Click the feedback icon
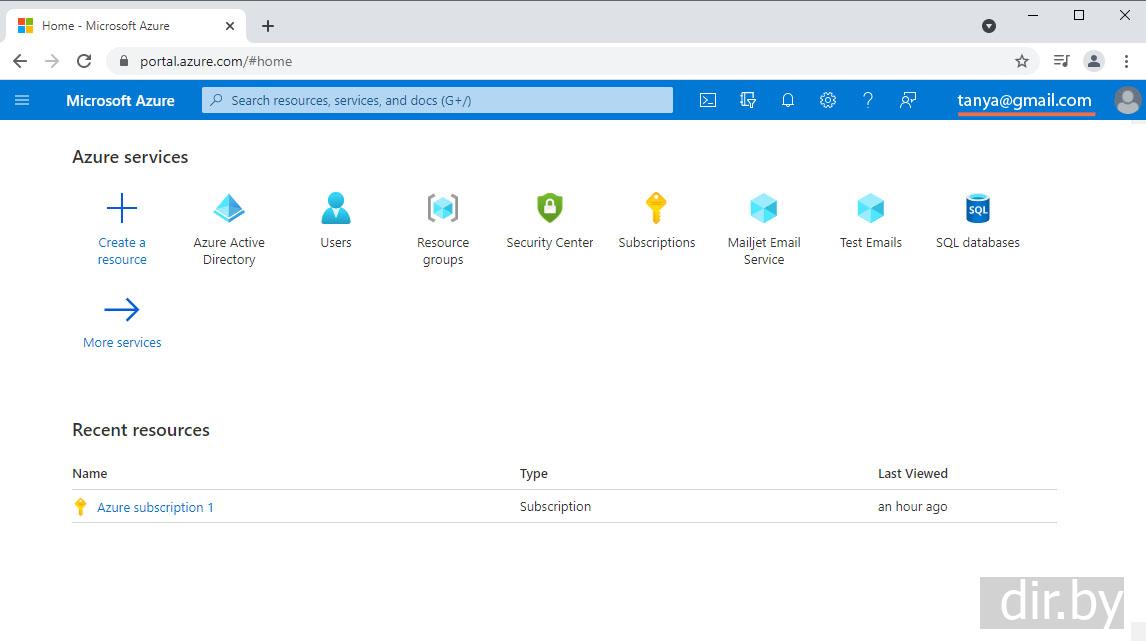Screen dimensions: 1146x641 (908, 100)
